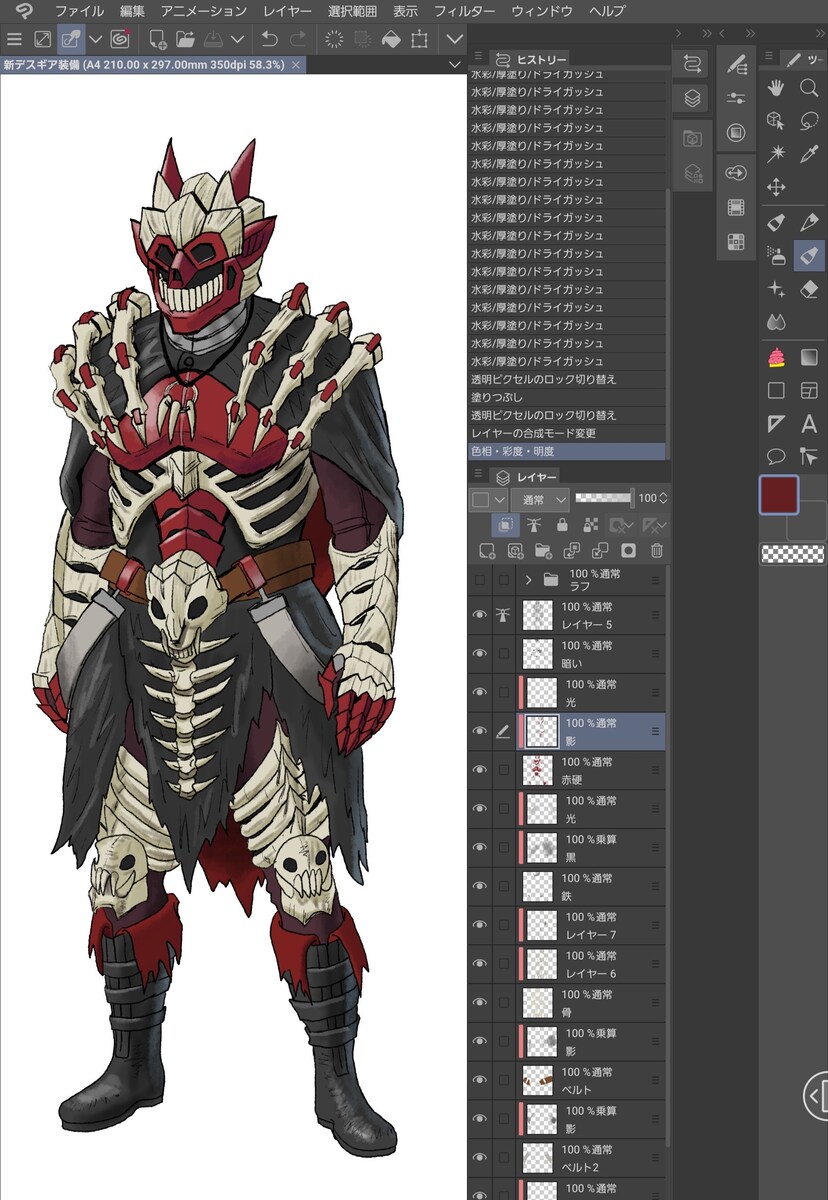This screenshot has width=828, height=1200.
Task: Open the アニメーション menu
Action: [203, 11]
